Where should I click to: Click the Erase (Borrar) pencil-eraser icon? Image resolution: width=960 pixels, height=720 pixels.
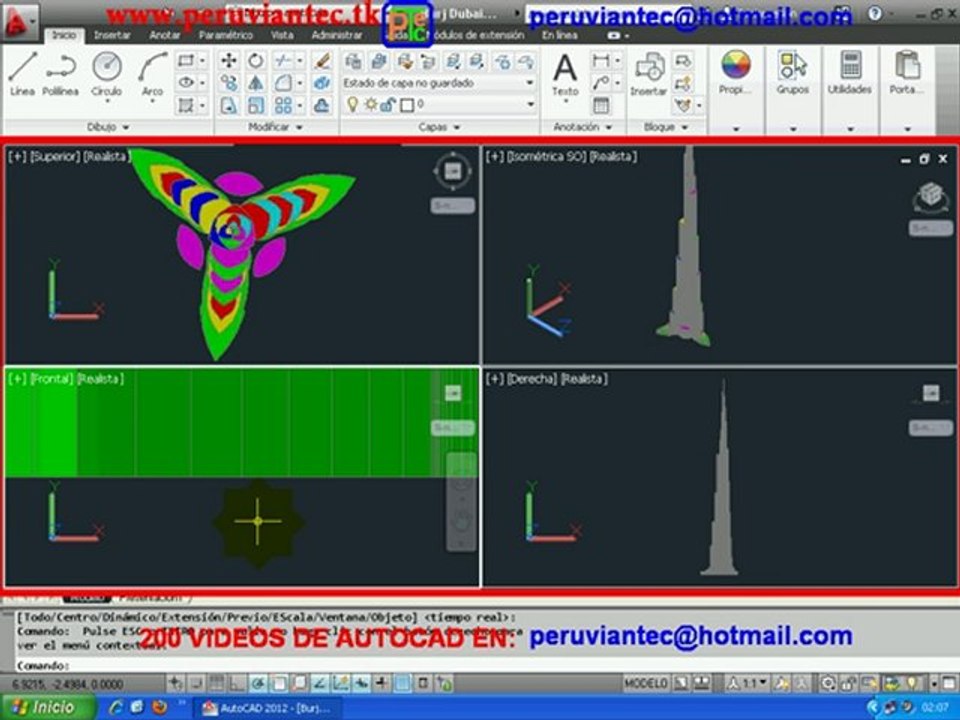322,60
